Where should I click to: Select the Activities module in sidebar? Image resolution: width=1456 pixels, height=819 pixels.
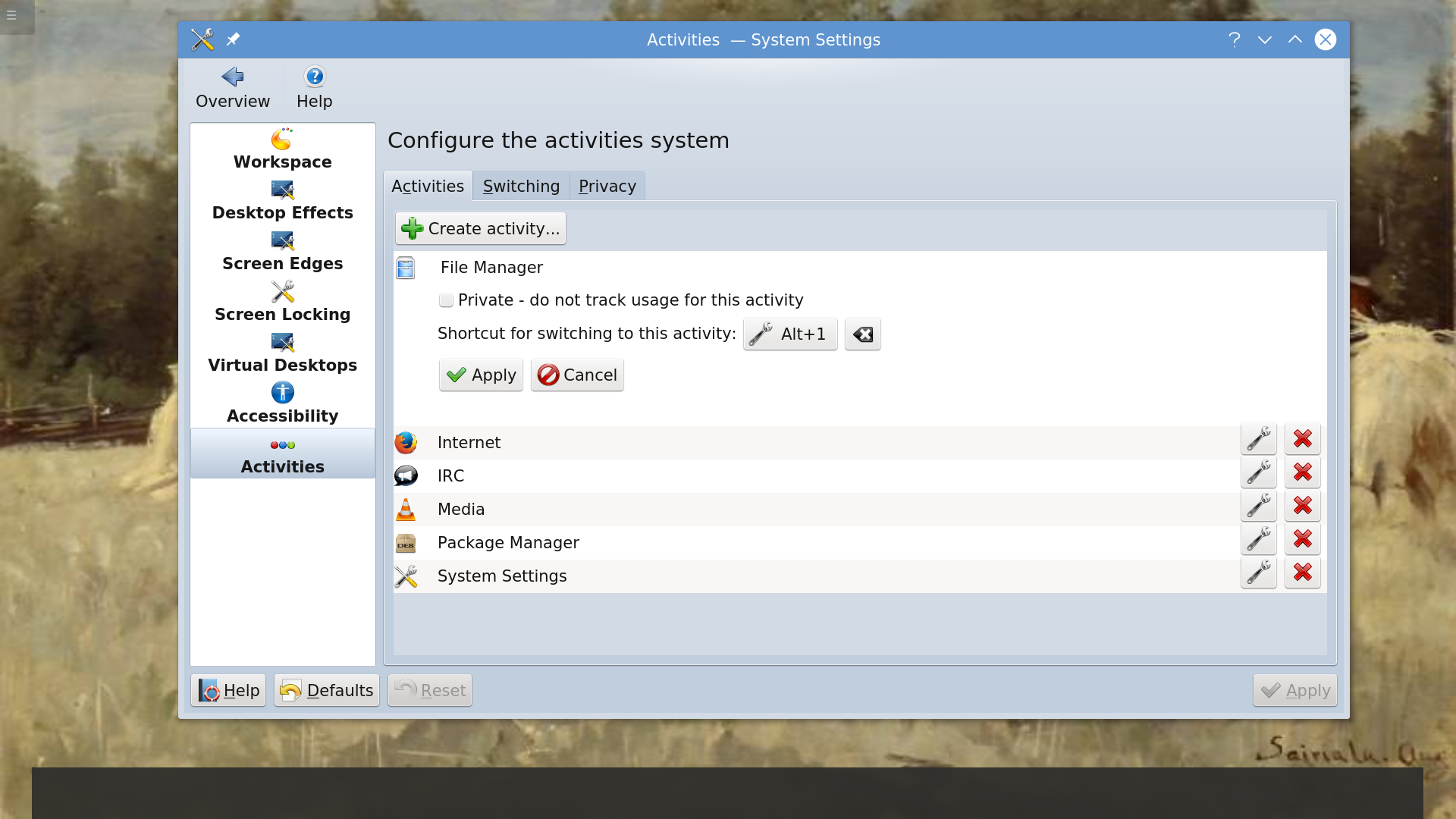point(283,453)
